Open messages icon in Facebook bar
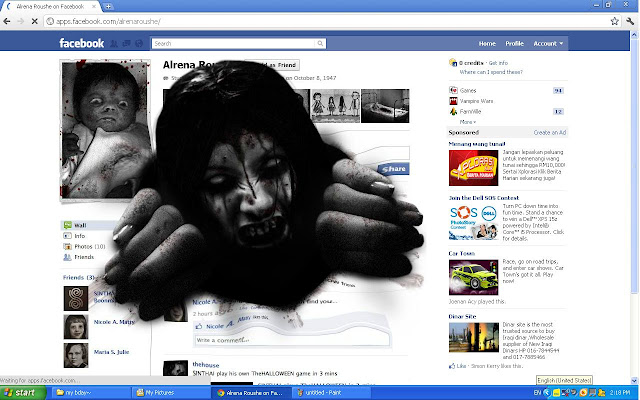Image resolution: width=640 pixels, height=400 pixels. coord(127,43)
